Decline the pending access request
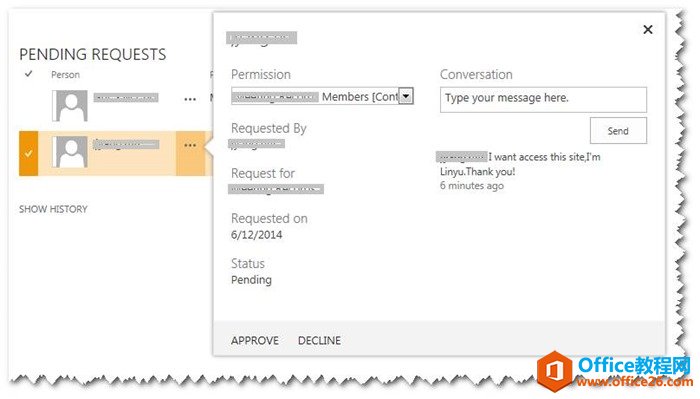This screenshot has height=399, width=700. 319,341
